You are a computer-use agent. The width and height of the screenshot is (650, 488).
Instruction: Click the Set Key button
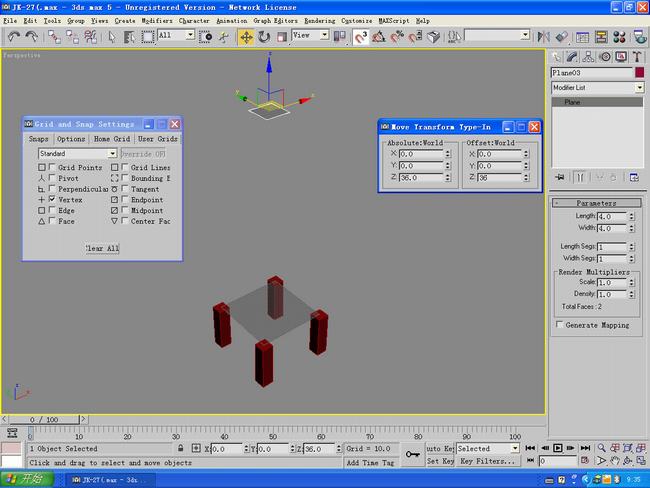pyautogui.click(x=440, y=461)
